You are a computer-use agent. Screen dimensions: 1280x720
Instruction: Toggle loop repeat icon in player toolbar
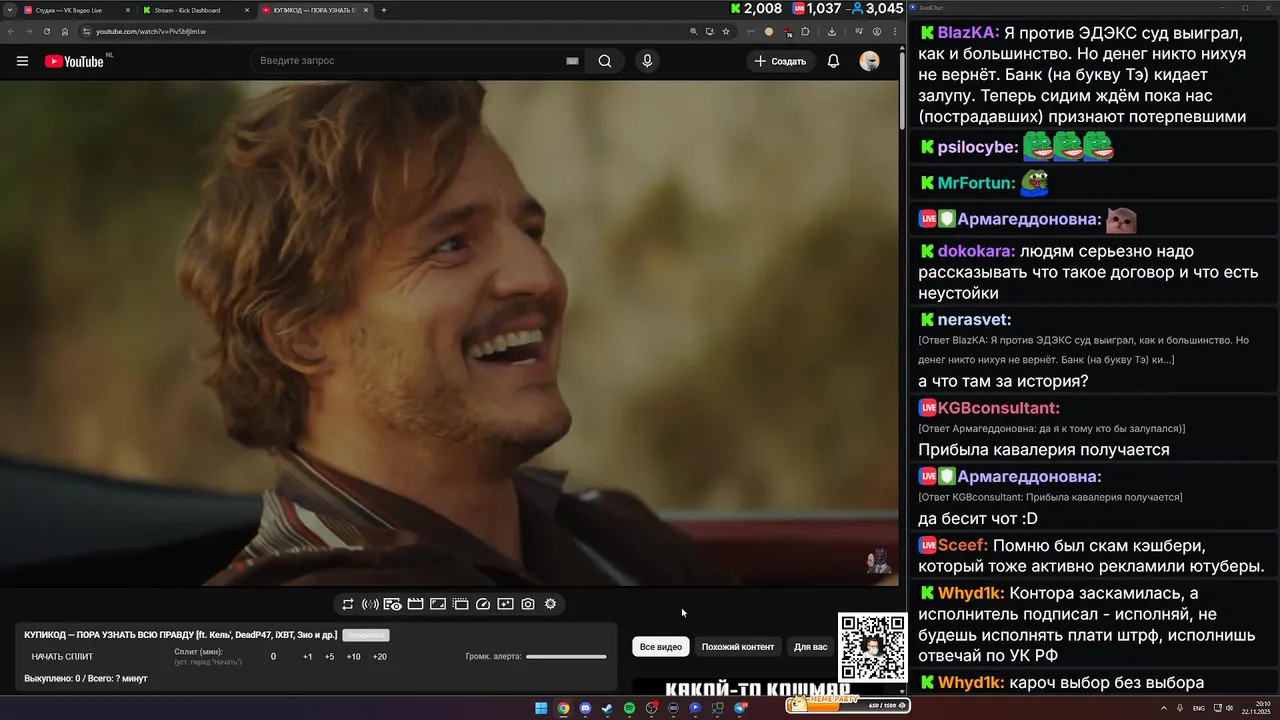[347, 604]
